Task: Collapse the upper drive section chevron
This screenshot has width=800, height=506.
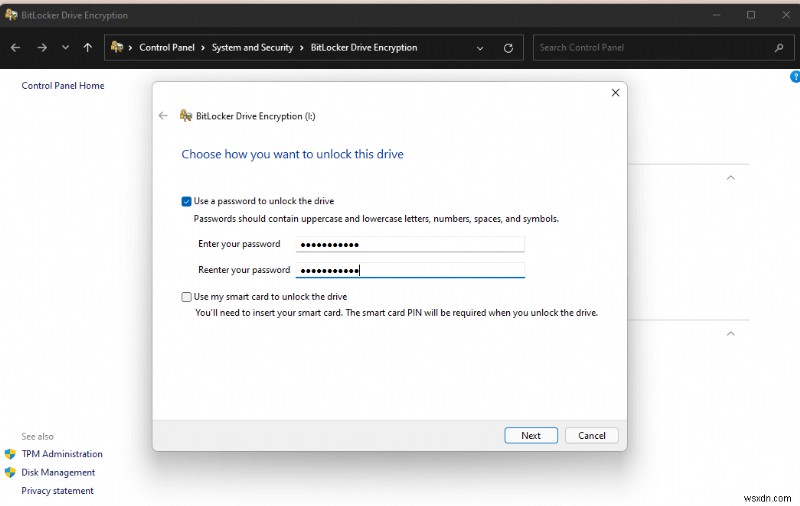Action: coord(730,178)
